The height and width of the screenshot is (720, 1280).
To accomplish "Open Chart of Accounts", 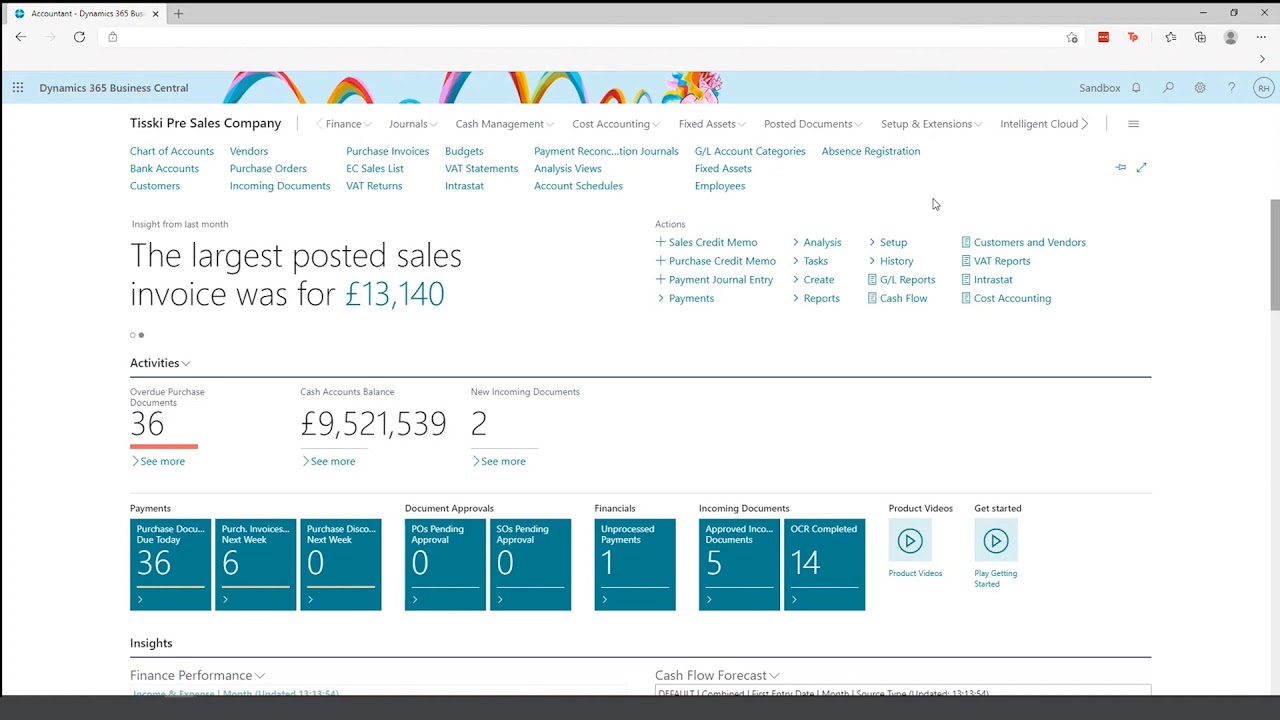I will (172, 151).
